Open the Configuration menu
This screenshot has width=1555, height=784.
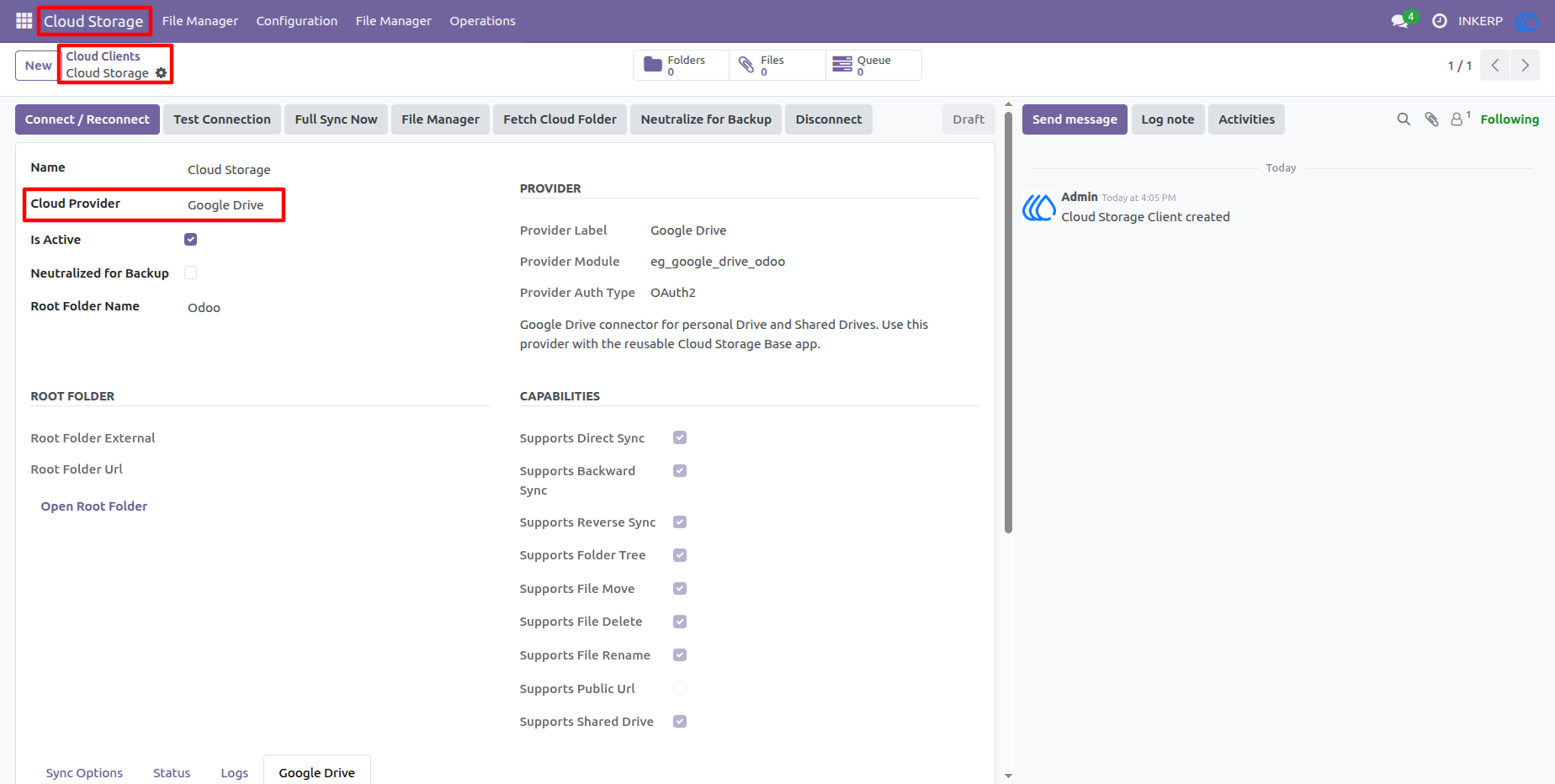(297, 21)
